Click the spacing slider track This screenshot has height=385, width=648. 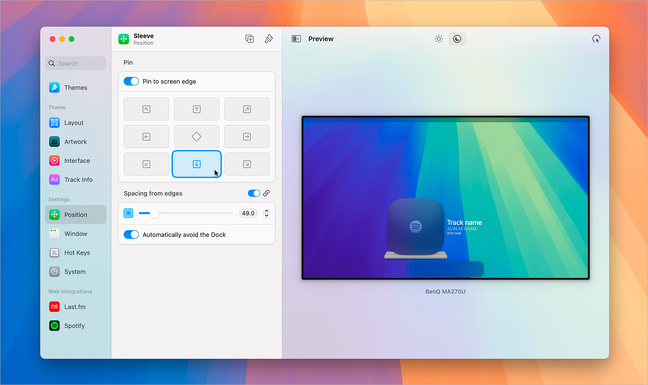(186, 213)
